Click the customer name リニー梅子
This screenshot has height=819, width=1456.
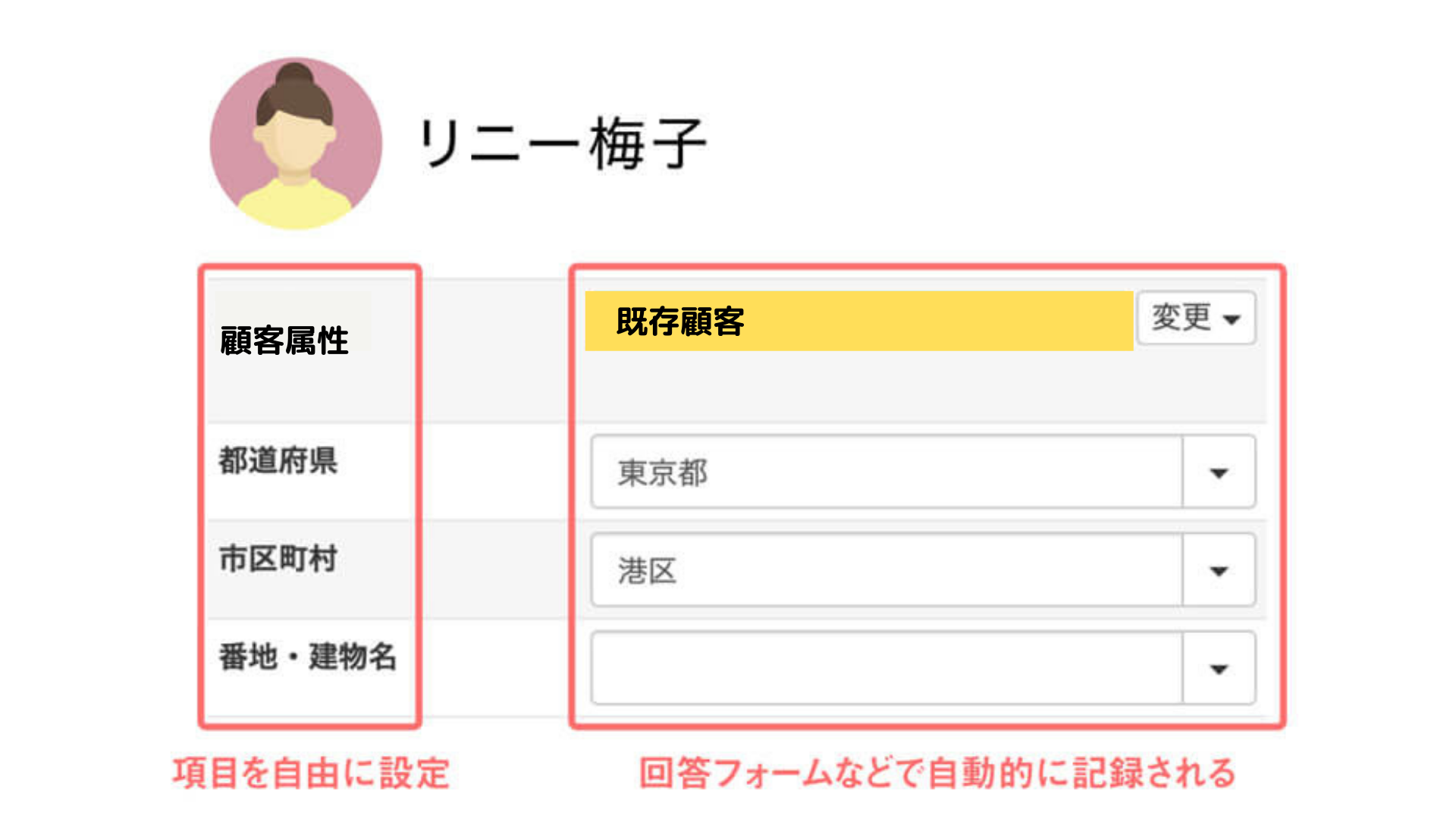[562, 143]
